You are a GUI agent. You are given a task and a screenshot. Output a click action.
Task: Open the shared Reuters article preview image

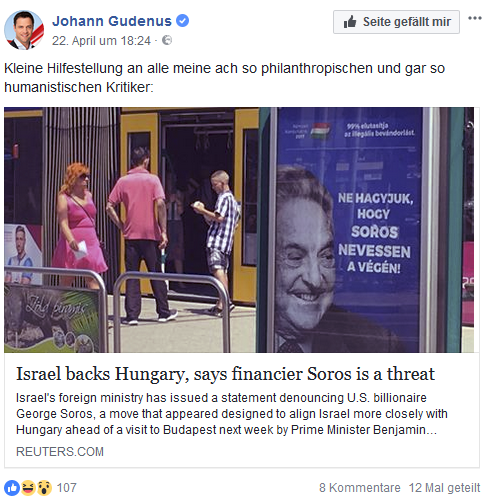coord(239,230)
